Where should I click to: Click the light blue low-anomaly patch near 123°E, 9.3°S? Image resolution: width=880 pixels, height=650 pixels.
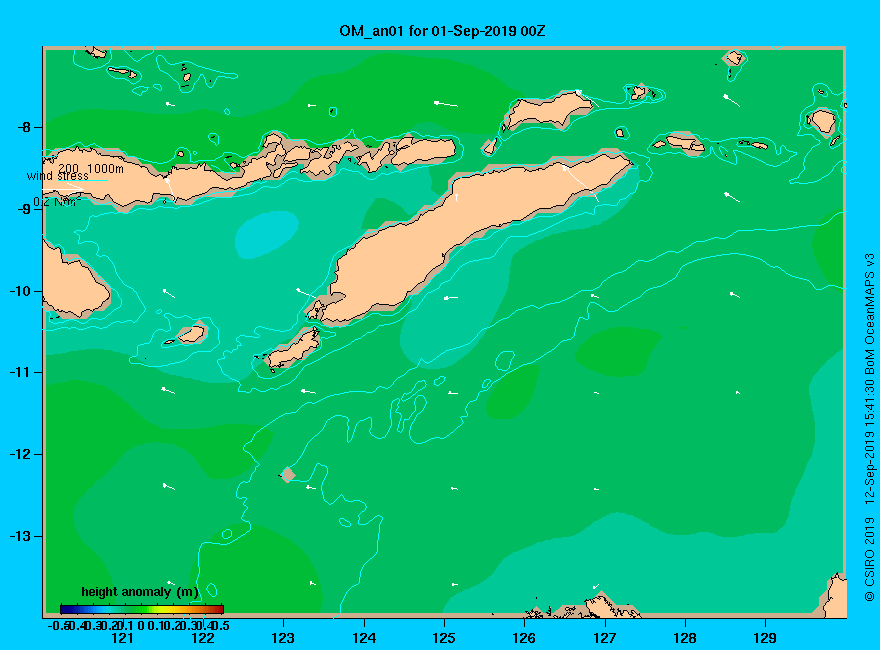(267, 234)
